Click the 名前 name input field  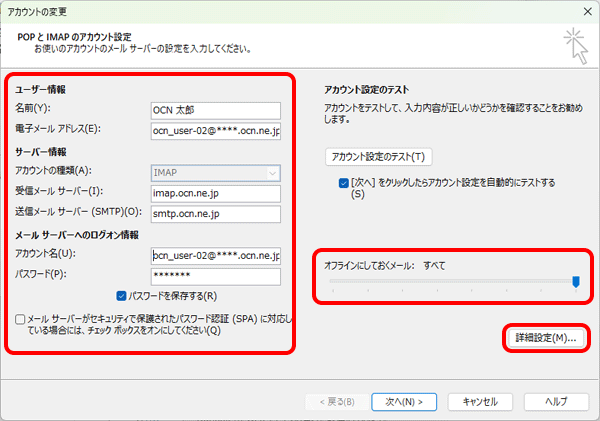(216, 110)
